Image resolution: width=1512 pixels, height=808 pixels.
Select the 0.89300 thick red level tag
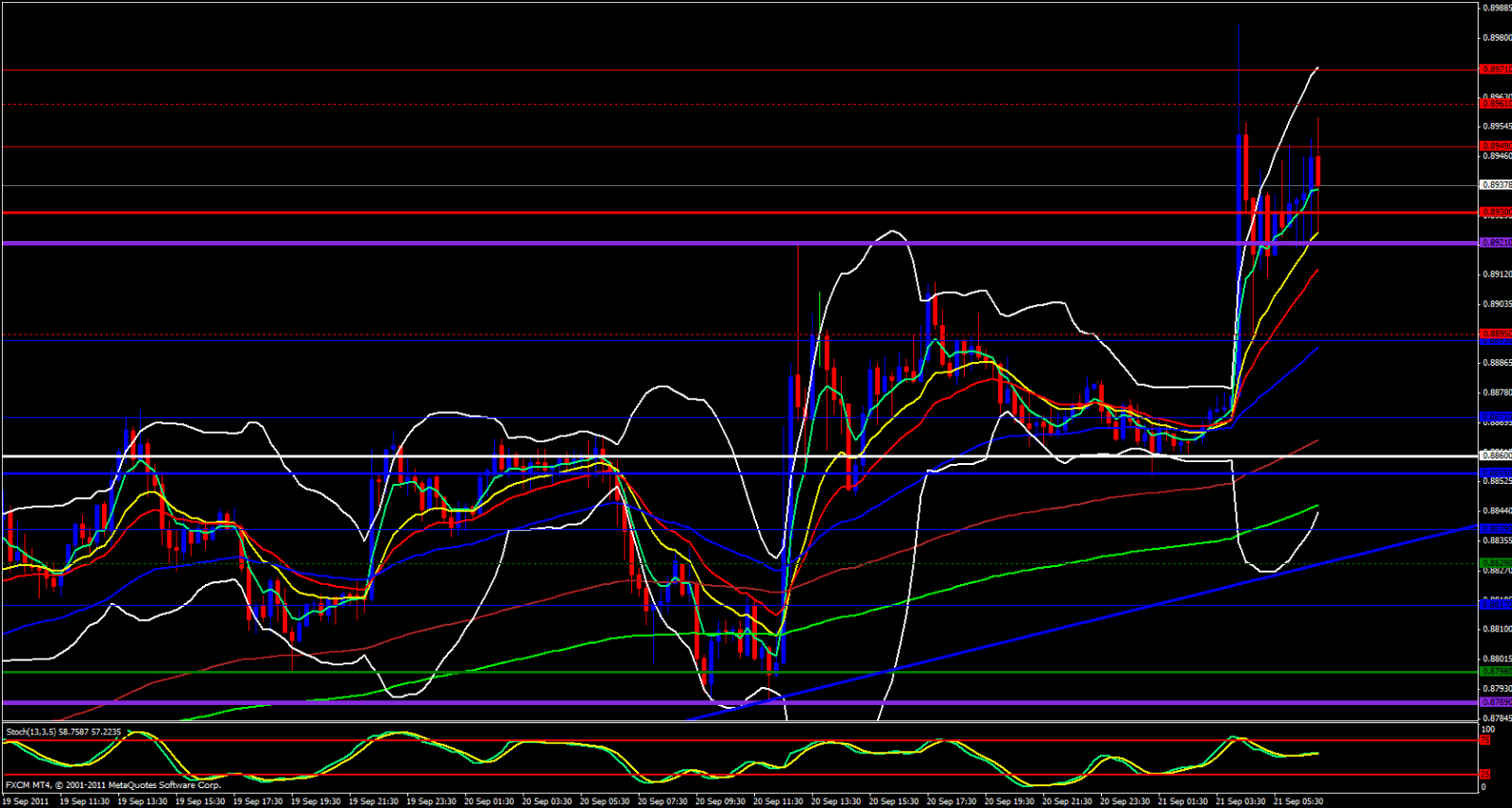(x=1495, y=213)
